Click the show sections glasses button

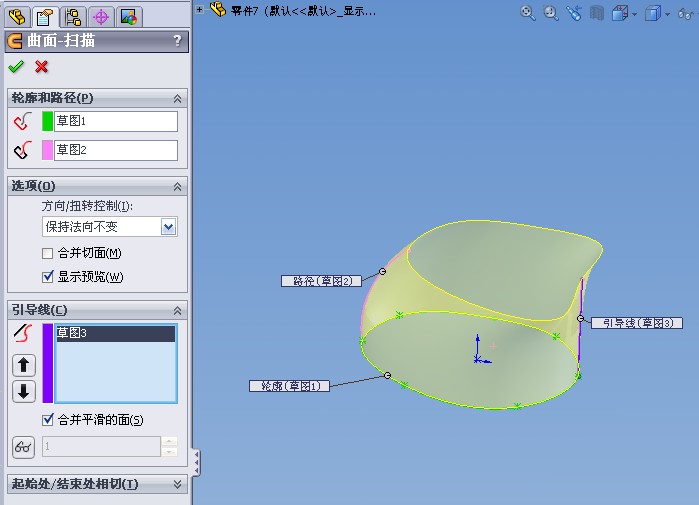(x=23, y=447)
